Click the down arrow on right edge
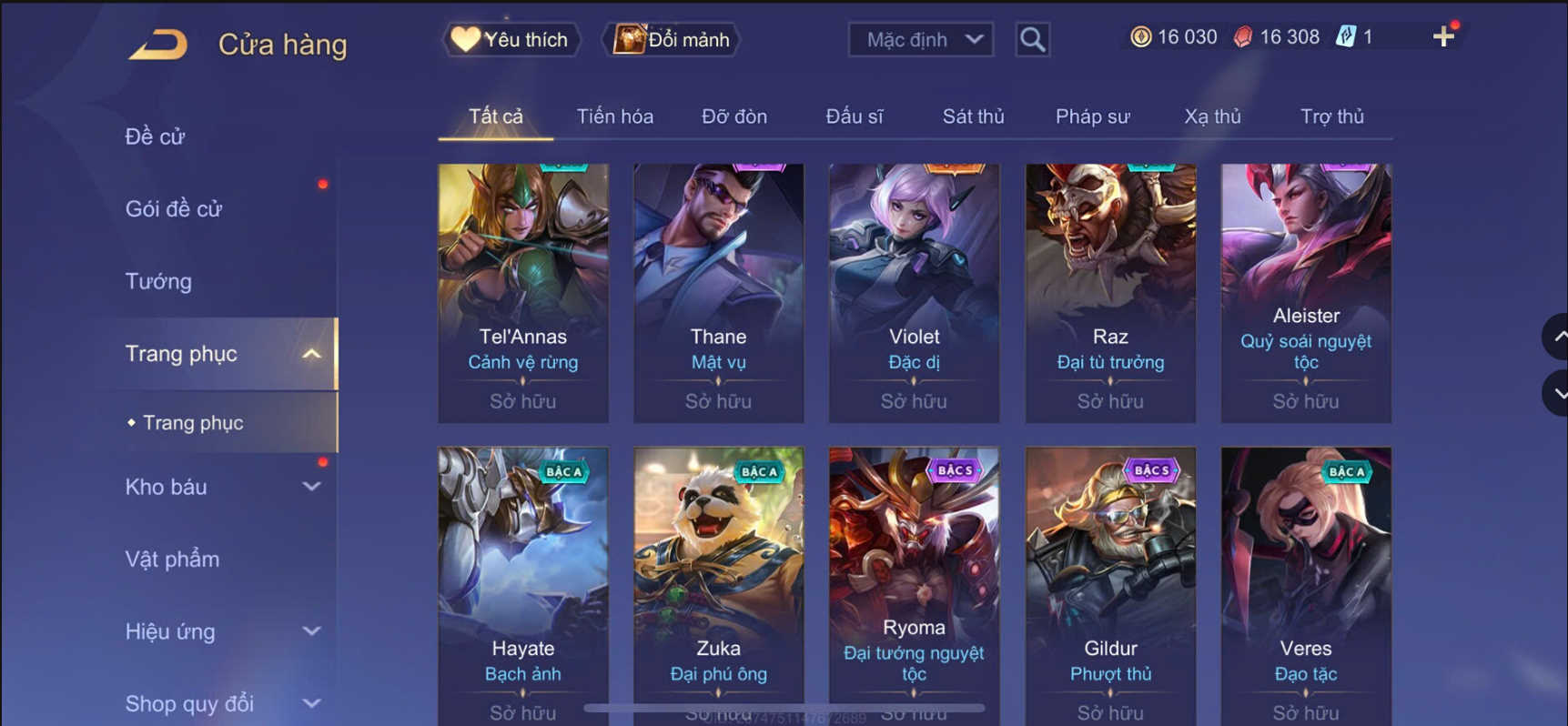This screenshot has width=1568, height=726. [x=1557, y=393]
